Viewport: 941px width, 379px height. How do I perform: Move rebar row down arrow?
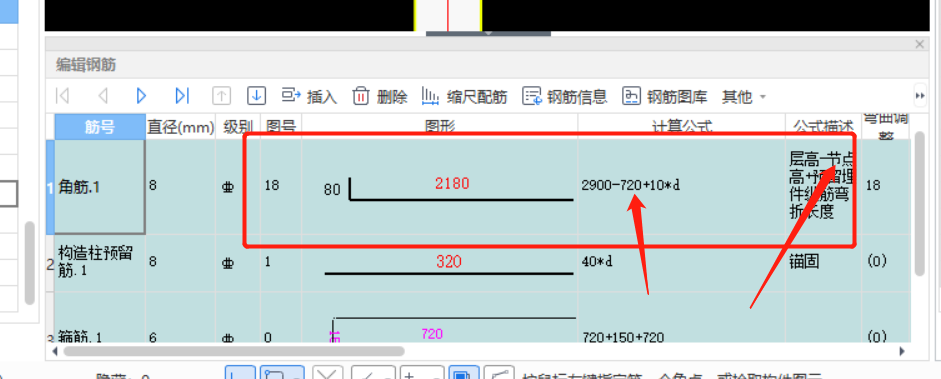point(257,96)
